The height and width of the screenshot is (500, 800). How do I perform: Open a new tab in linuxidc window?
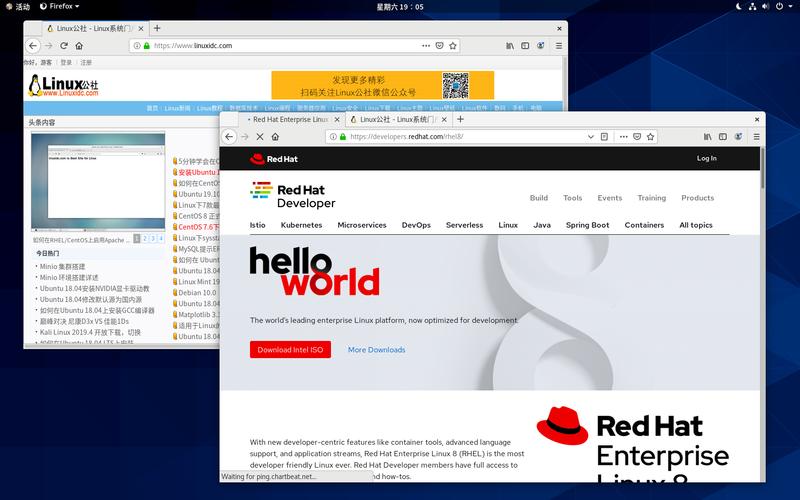(157, 28)
